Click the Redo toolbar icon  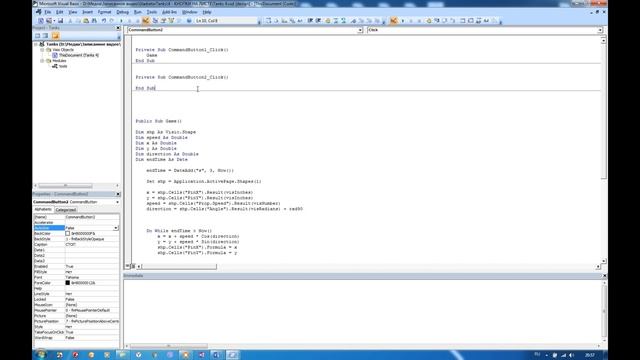point(111,20)
